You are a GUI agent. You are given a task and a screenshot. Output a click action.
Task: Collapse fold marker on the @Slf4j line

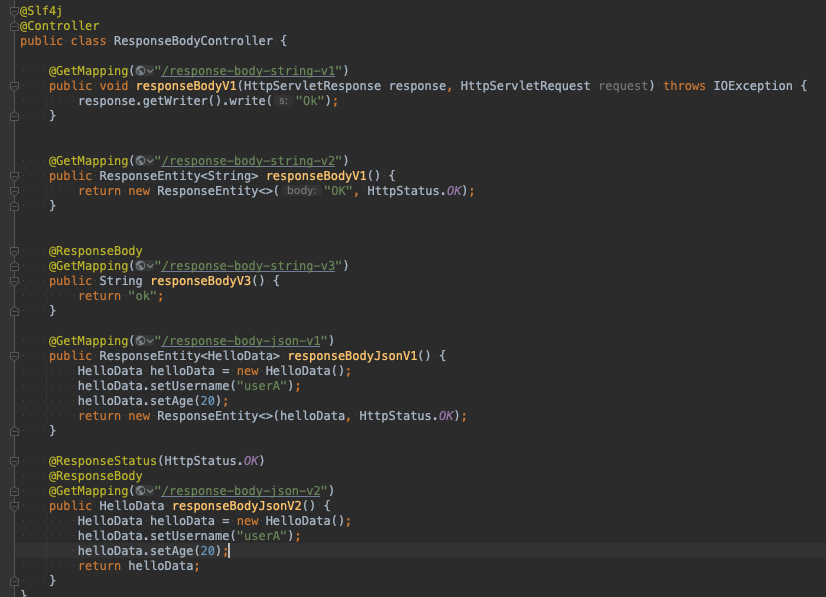(14, 11)
